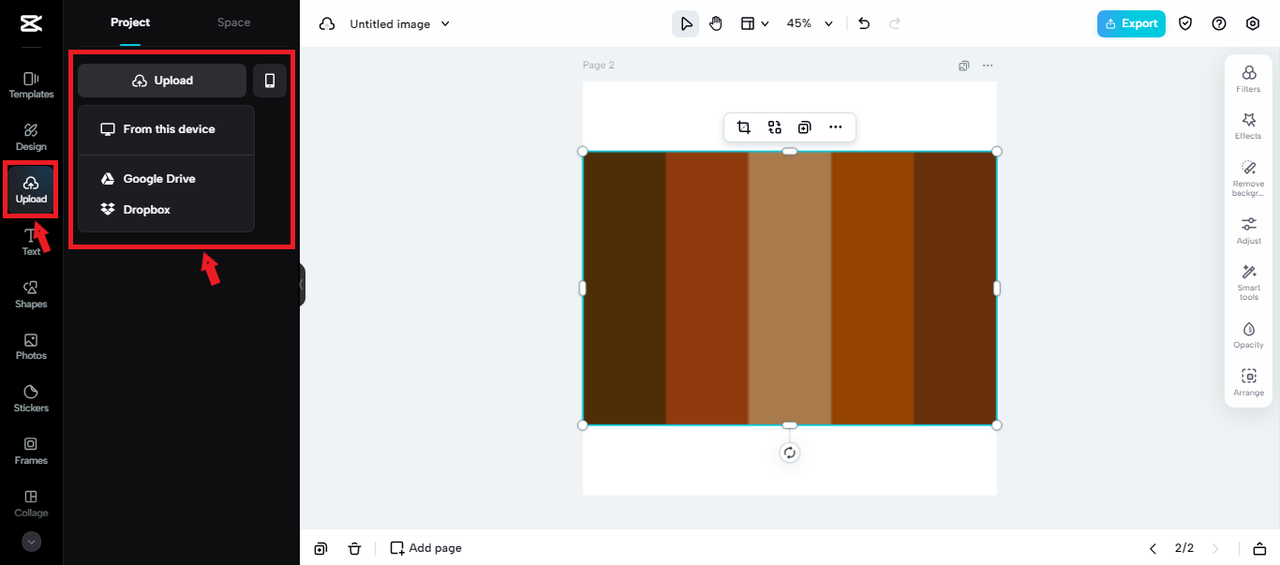Click the Page 2 label

599,65
